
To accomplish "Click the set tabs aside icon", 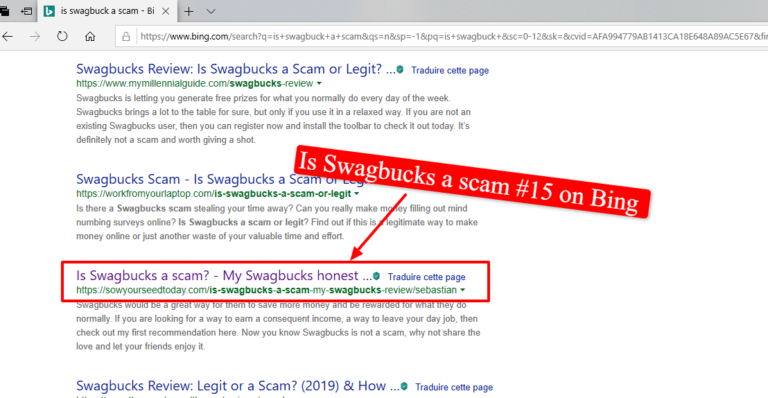I will 26,11.
